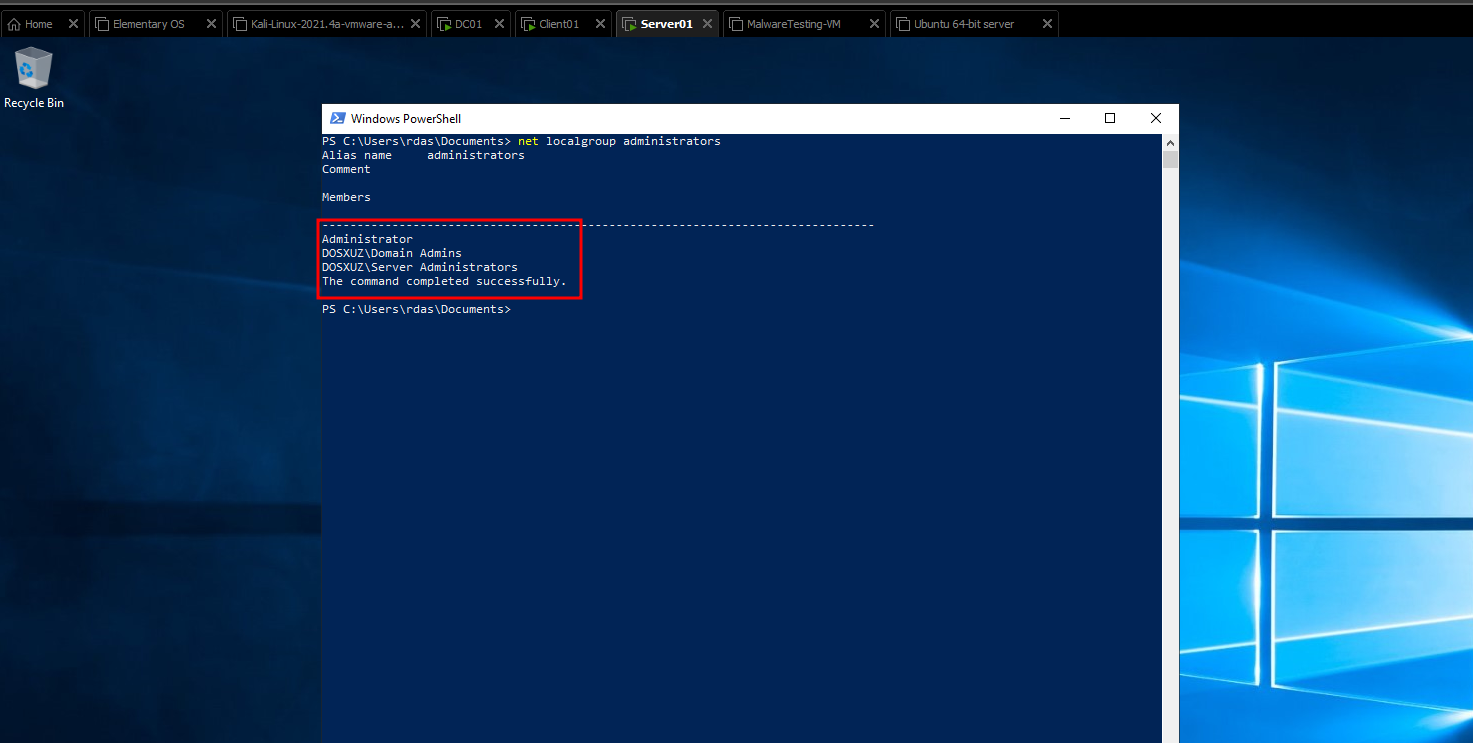Viewport: 1473px width, 743px height.
Task: Close the Home tab
Action: (x=73, y=24)
